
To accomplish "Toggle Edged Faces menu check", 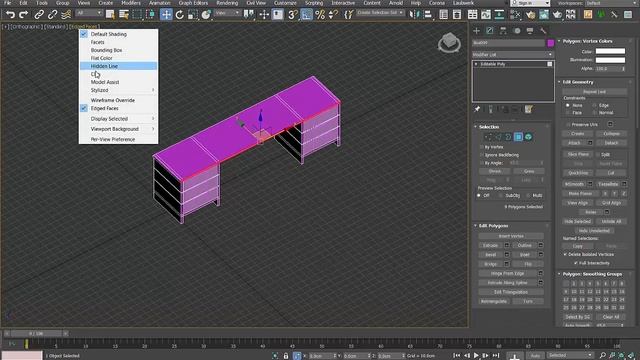I will [x=84, y=108].
